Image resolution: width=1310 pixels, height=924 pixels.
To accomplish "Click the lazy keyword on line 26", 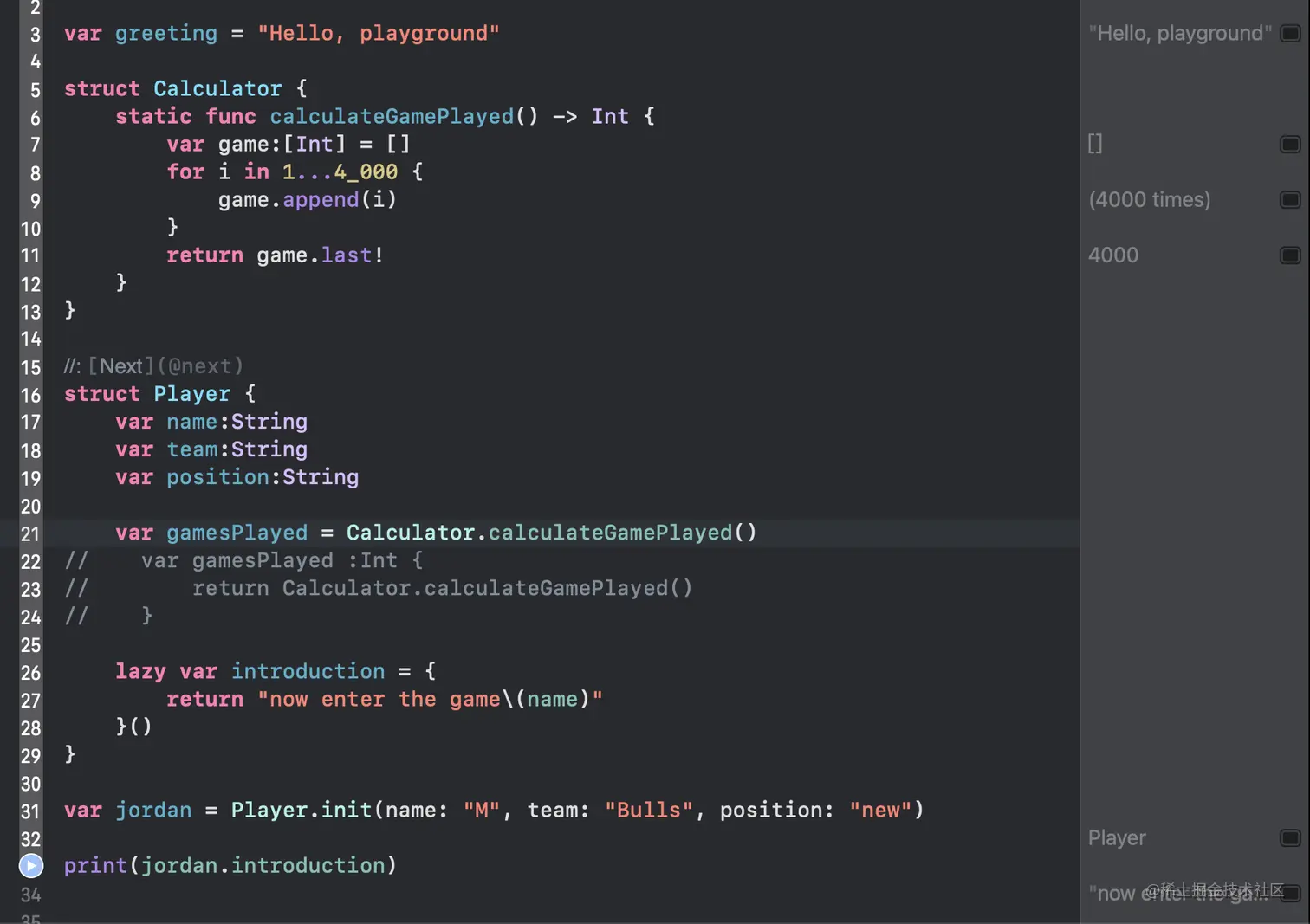I will tap(140, 671).
